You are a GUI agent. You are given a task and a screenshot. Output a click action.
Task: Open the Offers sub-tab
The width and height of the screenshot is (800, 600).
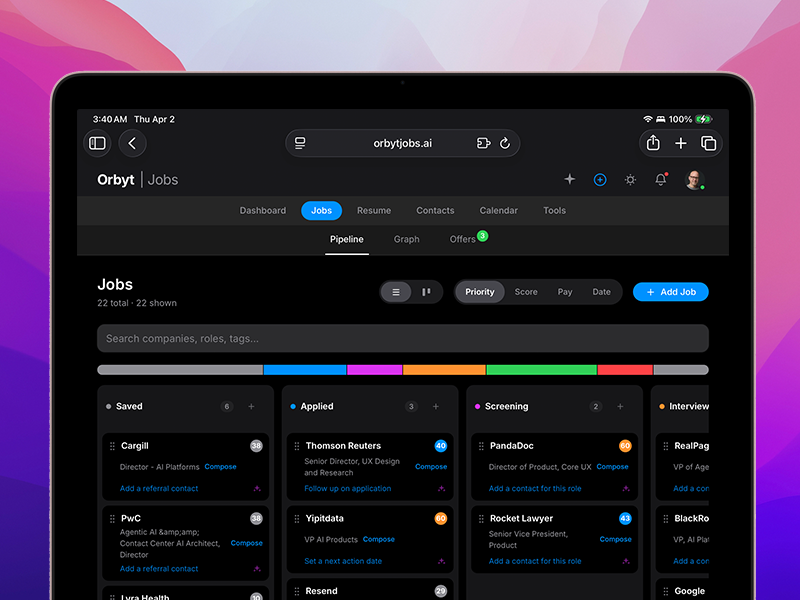pyautogui.click(x=463, y=239)
